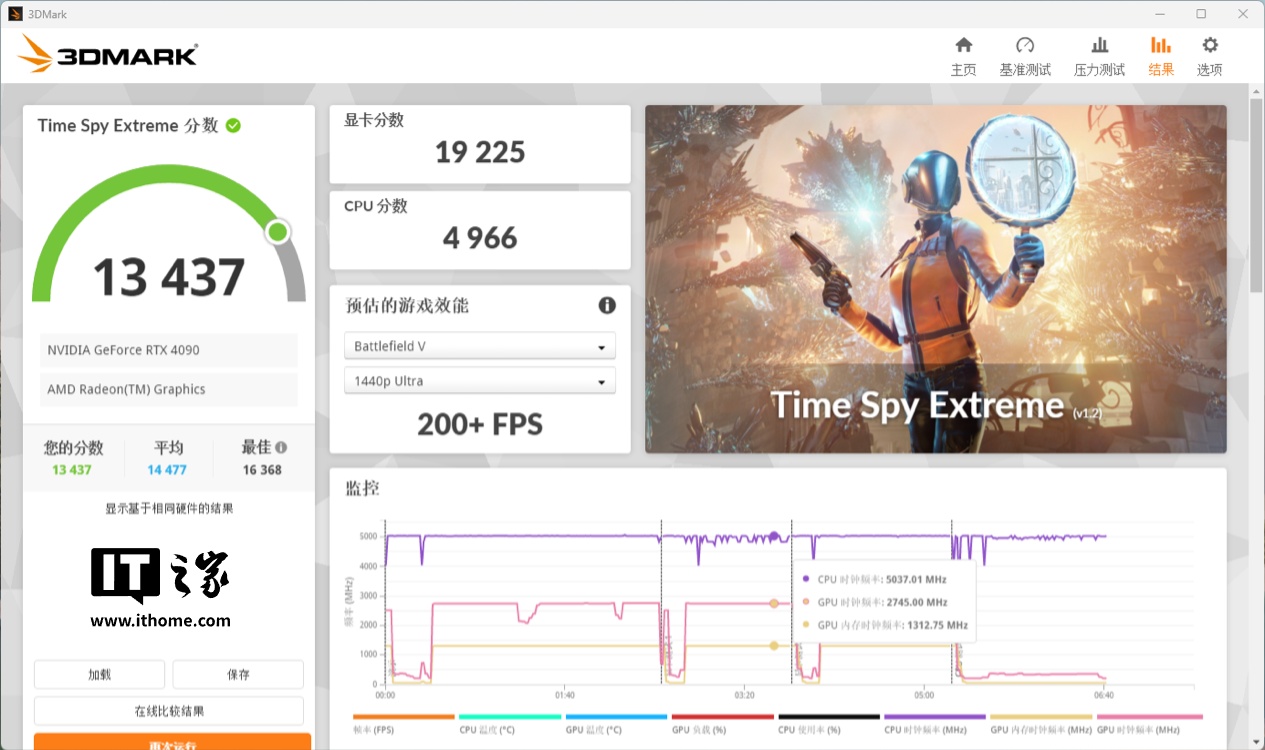Image resolution: width=1265 pixels, height=750 pixels.
Task: Click the 监控 section heading
Action: (x=362, y=488)
